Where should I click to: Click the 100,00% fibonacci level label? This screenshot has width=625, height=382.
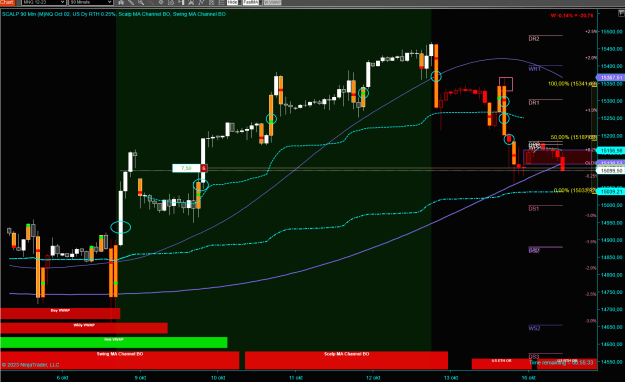572,84
